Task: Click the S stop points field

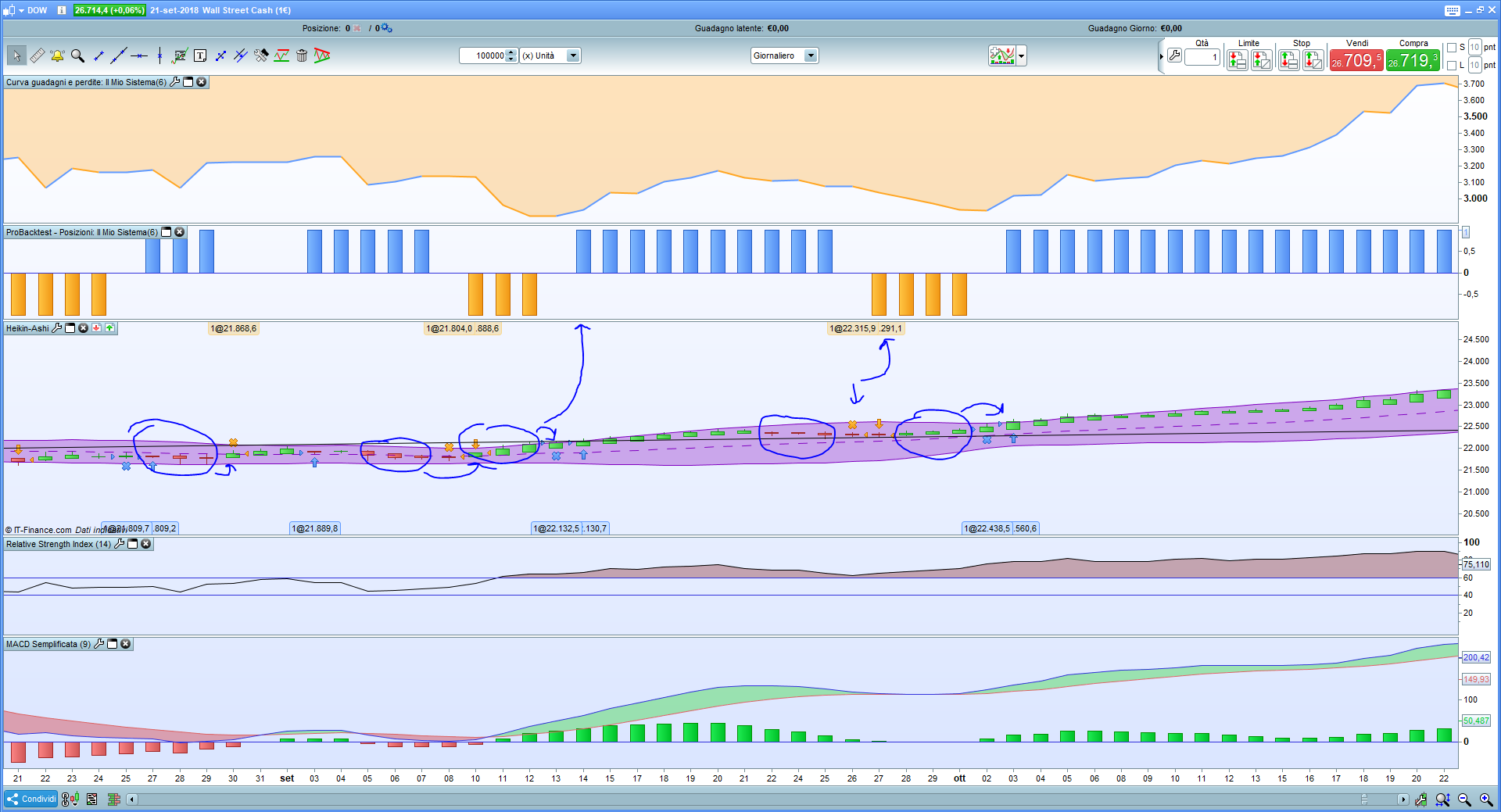Action: click(x=1474, y=47)
